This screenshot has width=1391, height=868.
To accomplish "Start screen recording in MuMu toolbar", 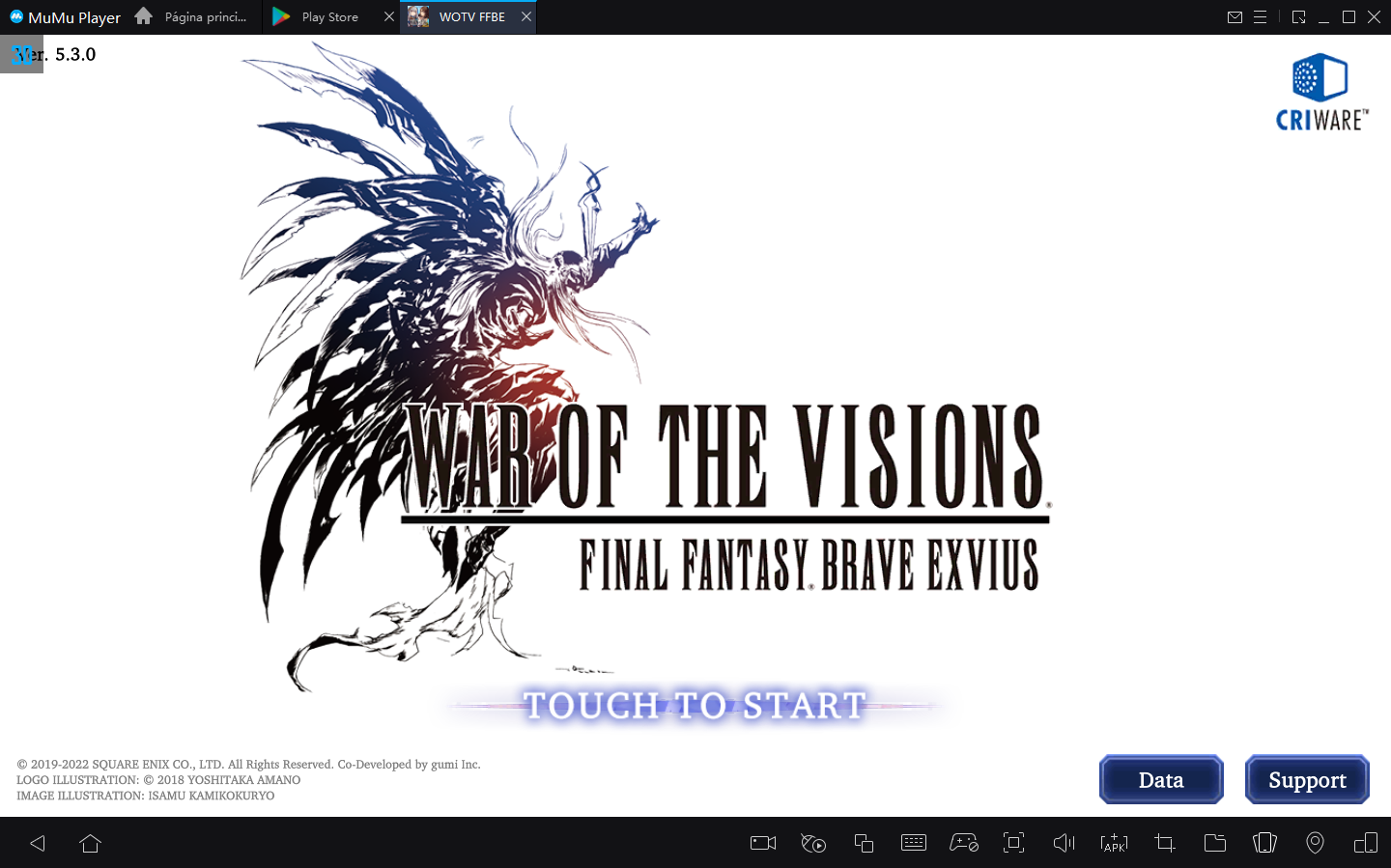I will pos(762,843).
